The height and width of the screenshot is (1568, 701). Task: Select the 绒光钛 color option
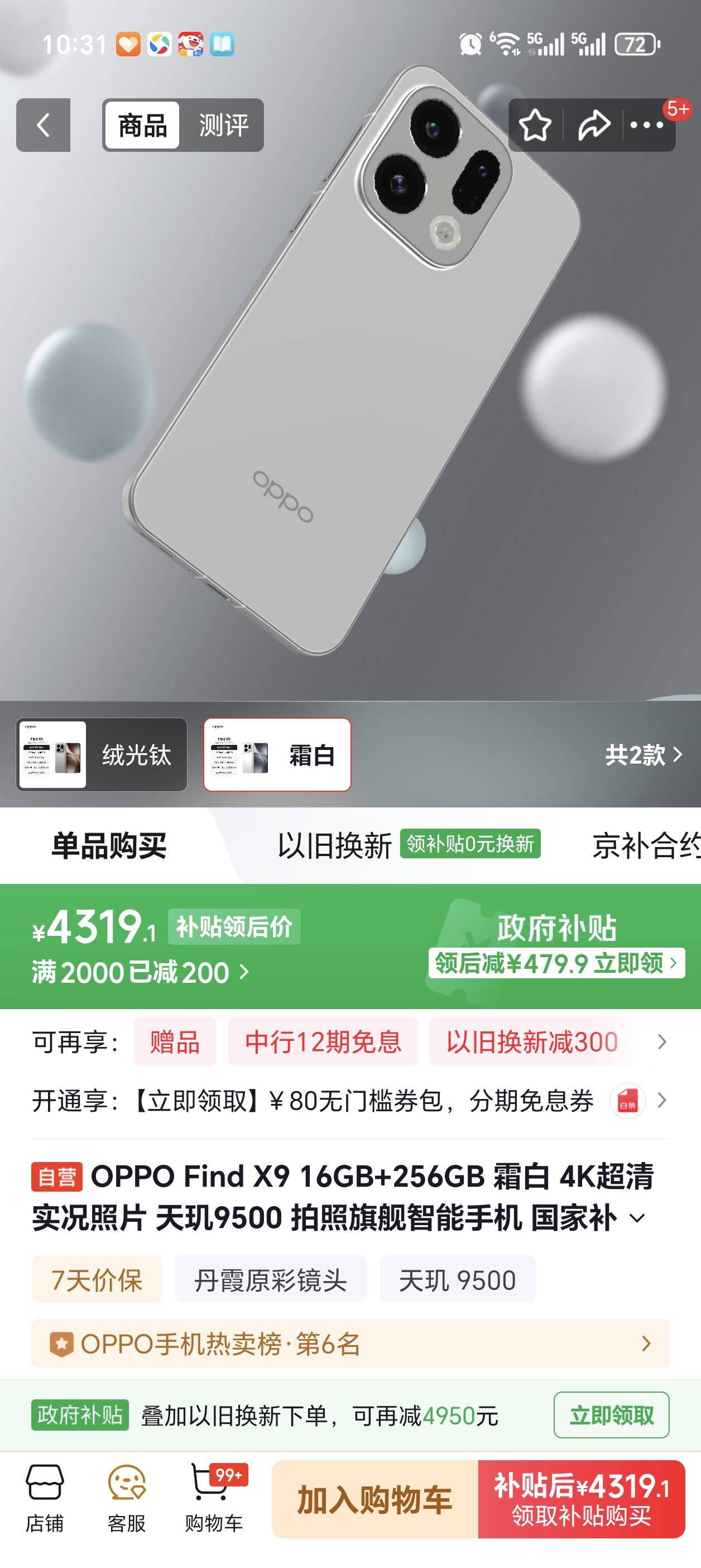[102, 755]
